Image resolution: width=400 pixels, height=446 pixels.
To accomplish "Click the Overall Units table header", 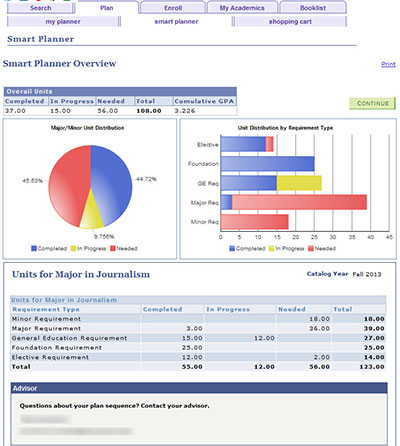I will click(120, 91).
